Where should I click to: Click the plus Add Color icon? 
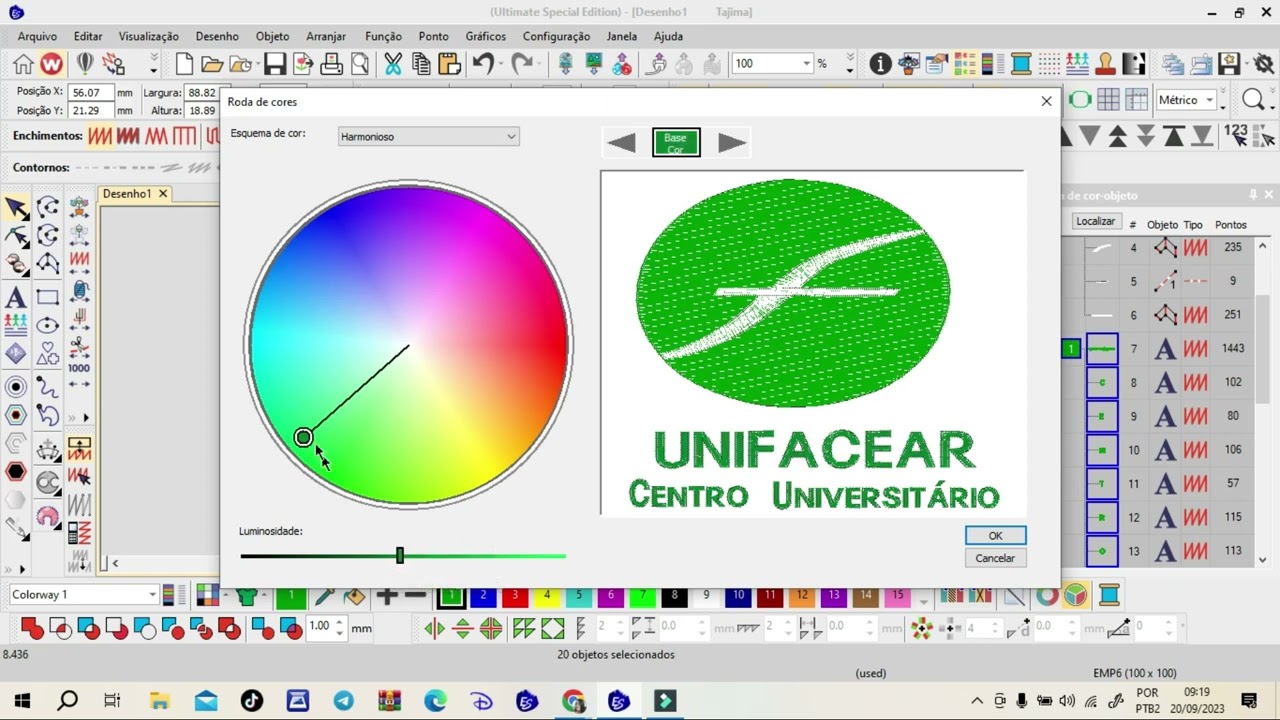pyautogui.click(x=387, y=596)
